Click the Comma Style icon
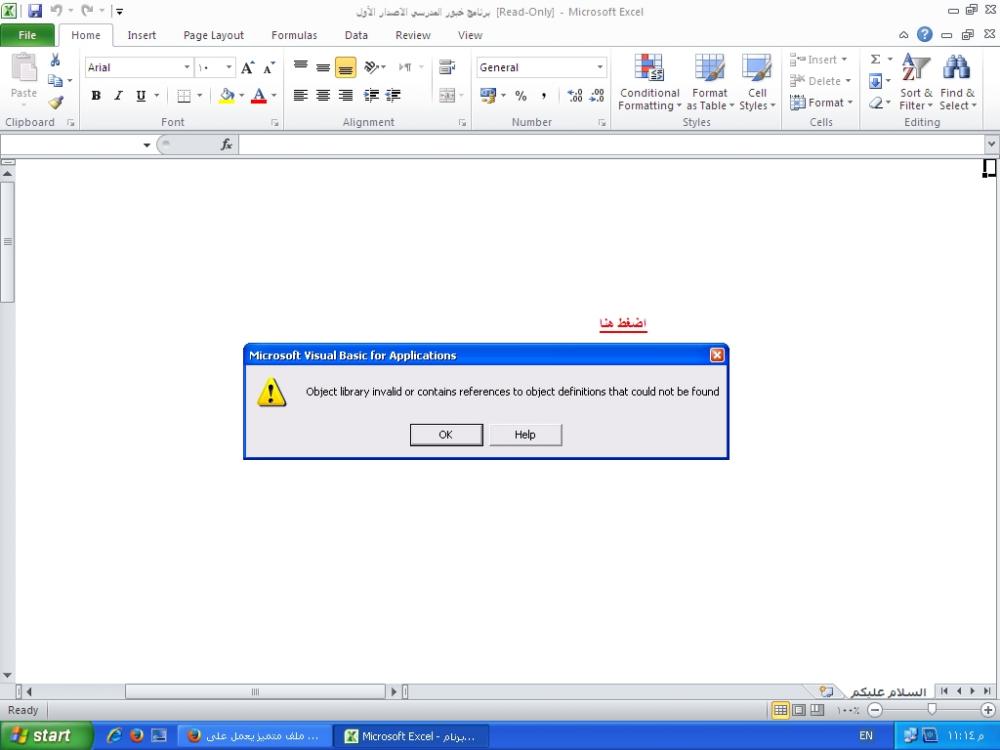This screenshot has width=1000, height=750. [543, 96]
